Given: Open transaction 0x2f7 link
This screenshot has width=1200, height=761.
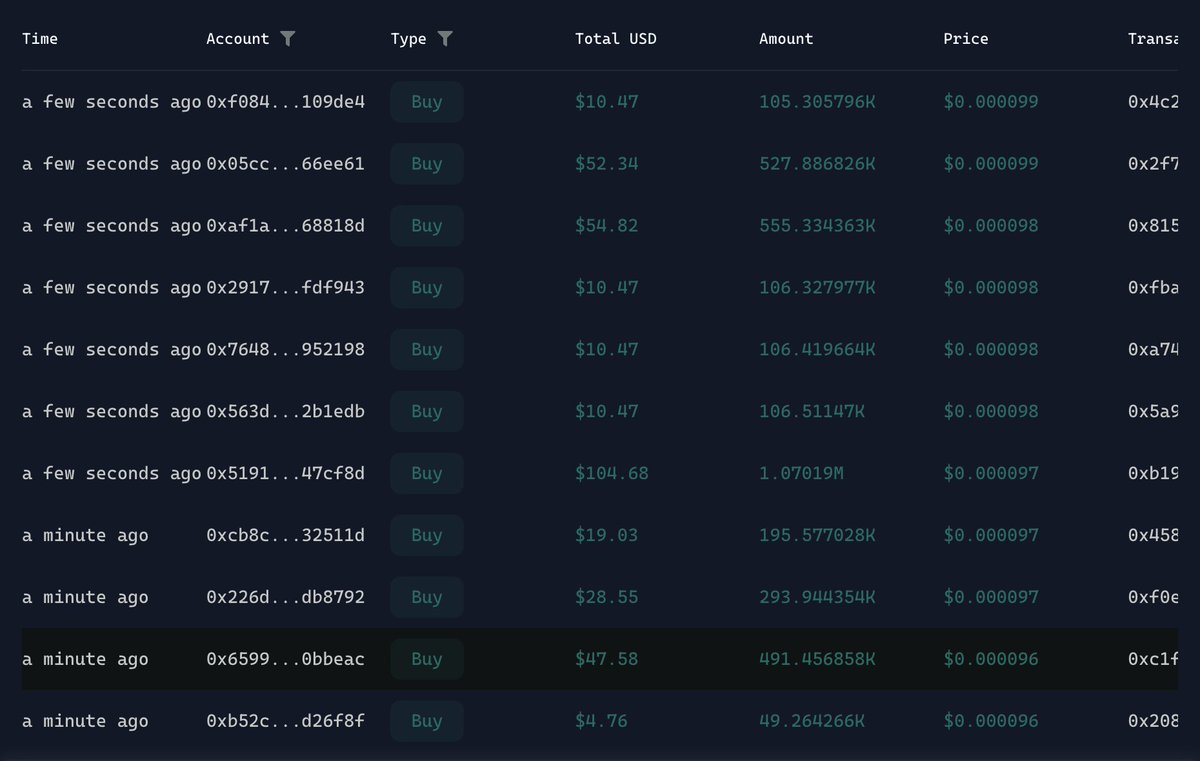Looking at the screenshot, I should [x=1153, y=164].
